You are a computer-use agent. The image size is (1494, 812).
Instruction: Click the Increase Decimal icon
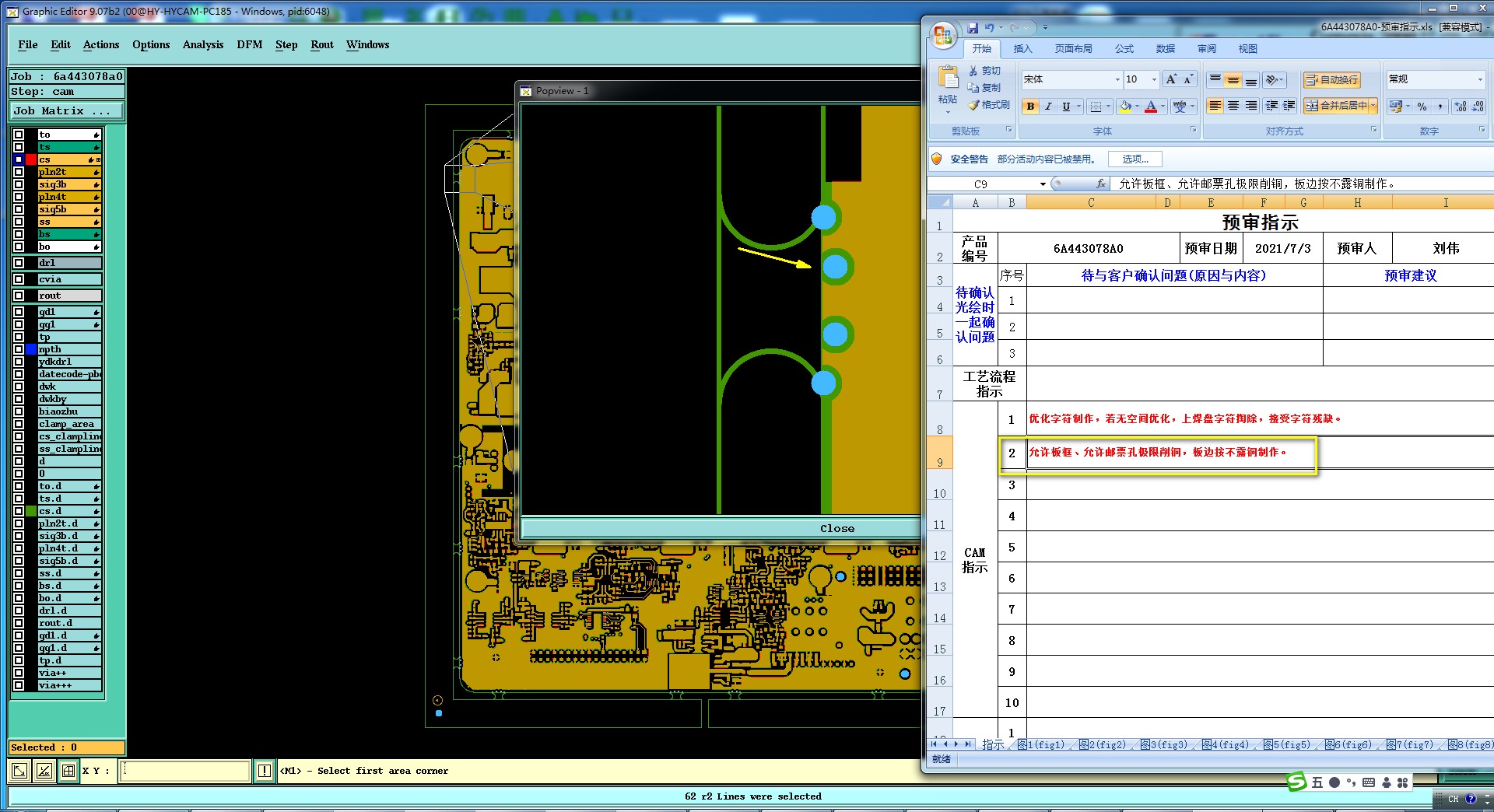1461,107
